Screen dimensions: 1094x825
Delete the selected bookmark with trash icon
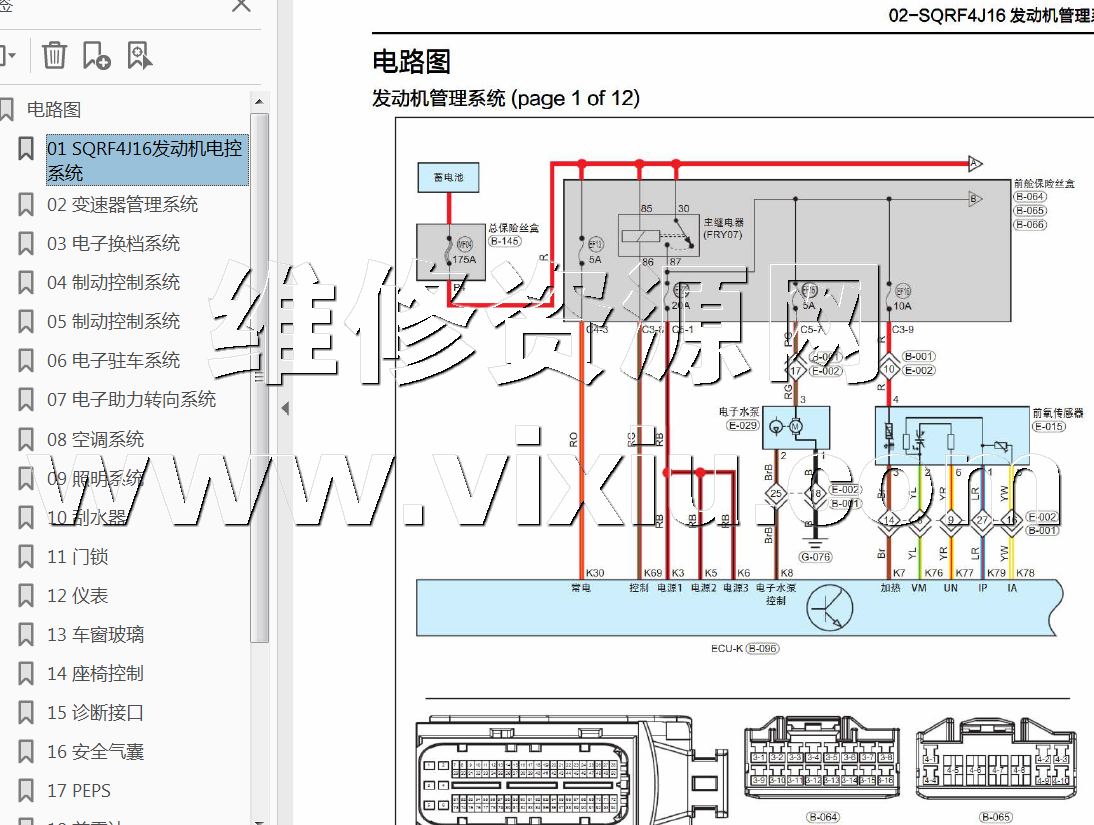pos(54,55)
